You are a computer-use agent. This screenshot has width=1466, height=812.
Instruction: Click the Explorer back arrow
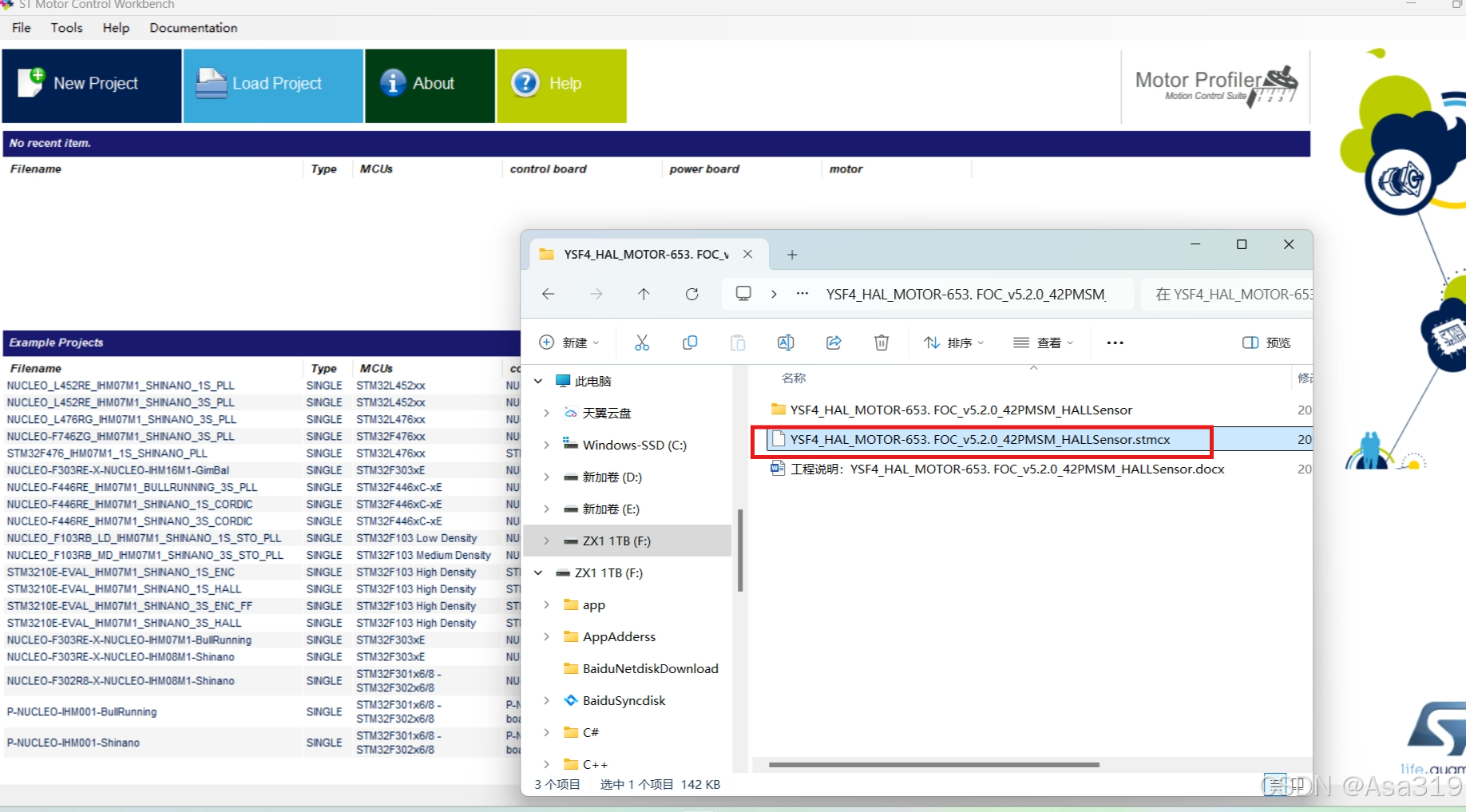548,294
